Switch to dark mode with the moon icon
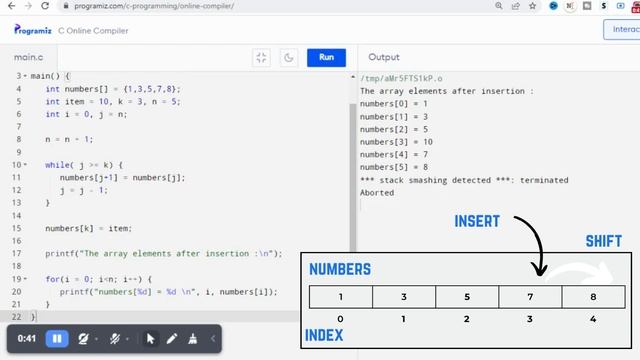The height and width of the screenshot is (360, 640). (x=289, y=58)
